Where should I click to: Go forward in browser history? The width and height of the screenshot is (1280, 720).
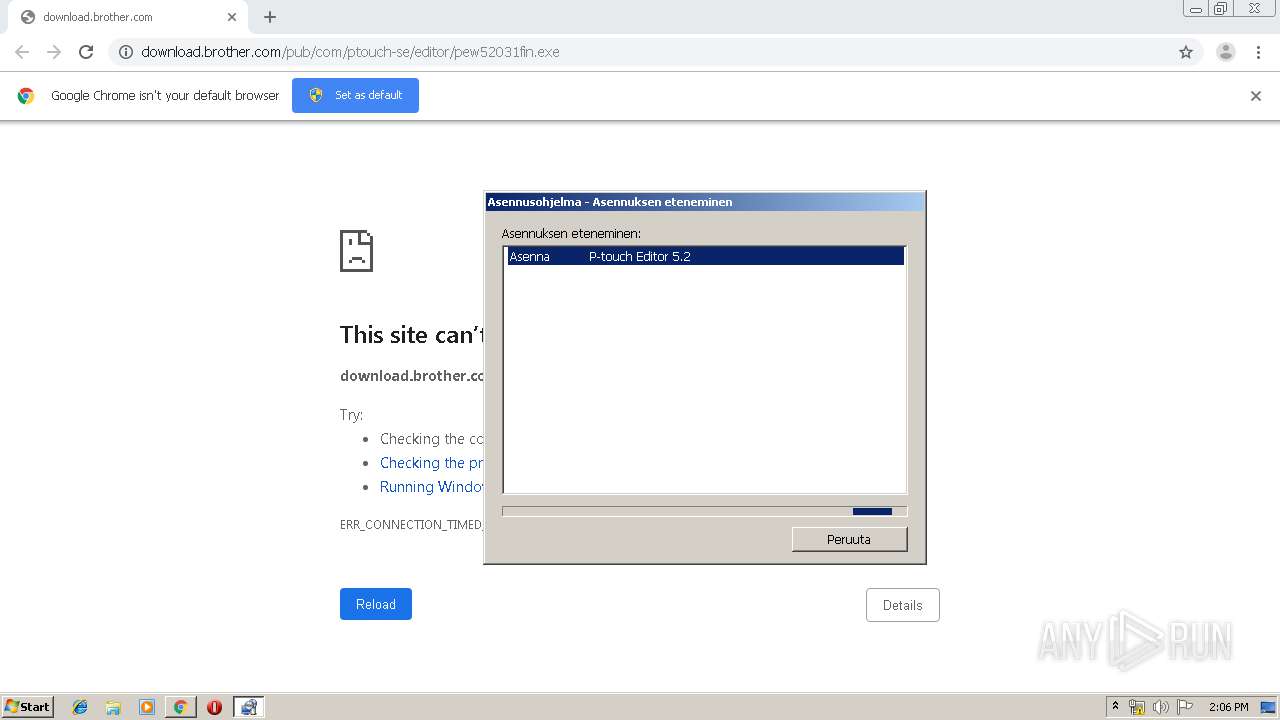coord(54,52)
